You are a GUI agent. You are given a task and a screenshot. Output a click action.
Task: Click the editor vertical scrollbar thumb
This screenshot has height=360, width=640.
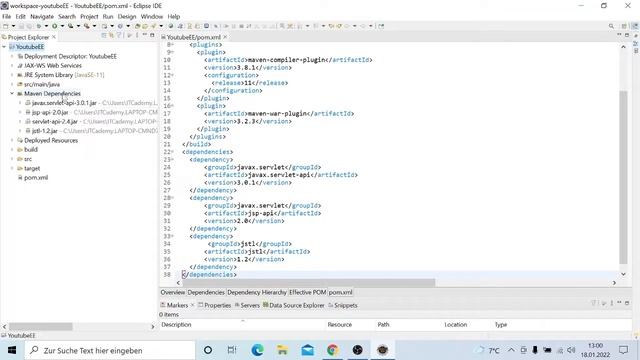pos(623,177)
